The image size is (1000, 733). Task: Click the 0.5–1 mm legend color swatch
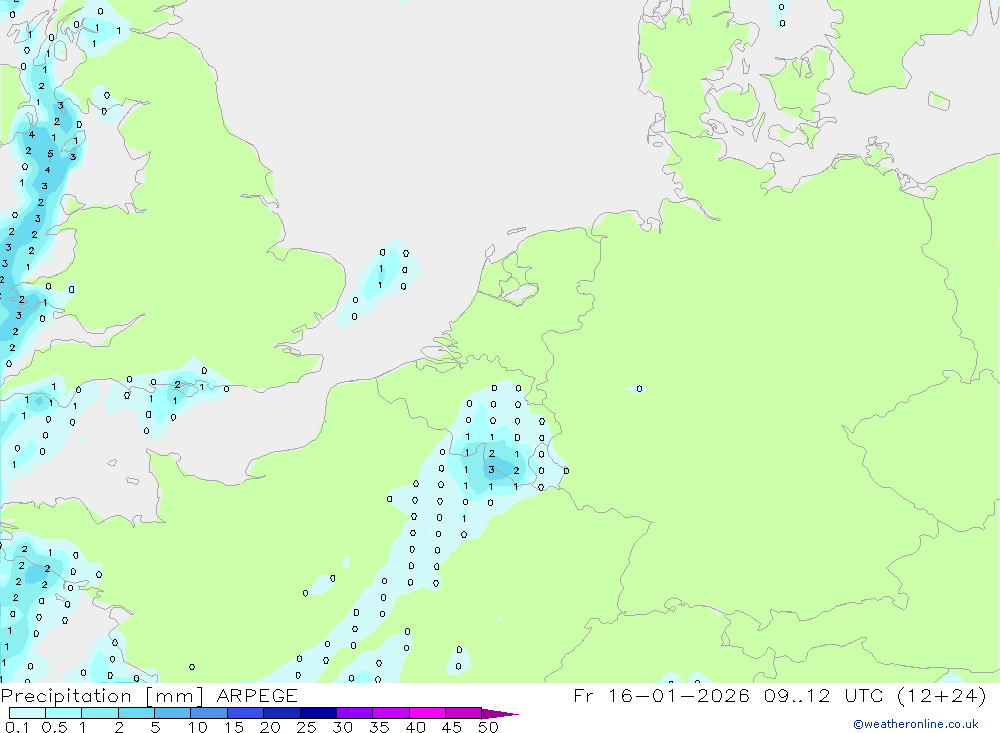point(64,713)
